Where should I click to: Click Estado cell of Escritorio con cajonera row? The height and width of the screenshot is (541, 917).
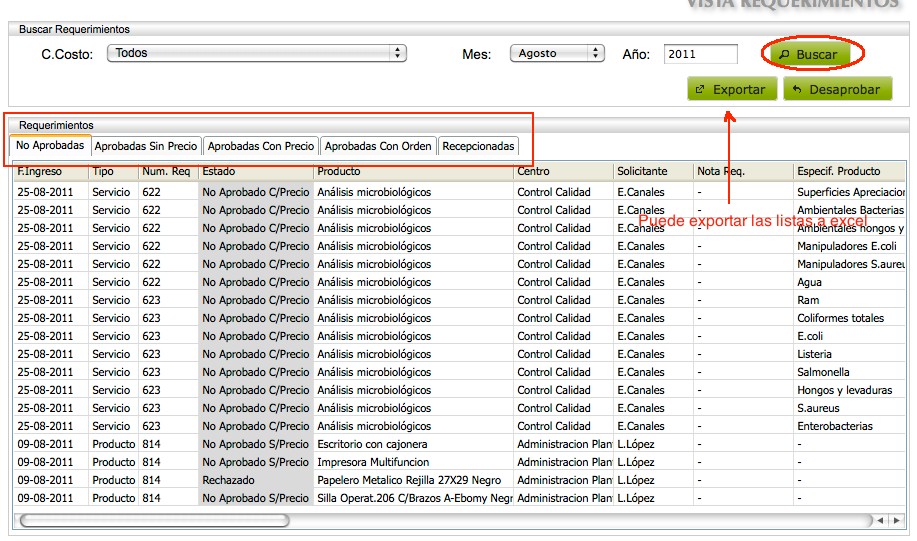pyautogui.click(x=256, y=444)
